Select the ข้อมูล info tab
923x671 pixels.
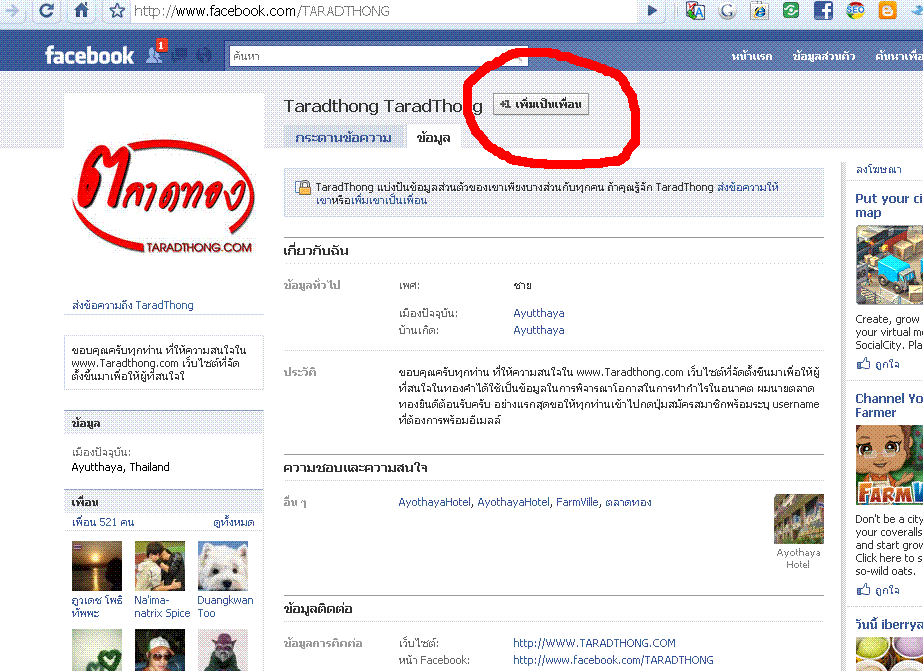click(x=433, y=138)
